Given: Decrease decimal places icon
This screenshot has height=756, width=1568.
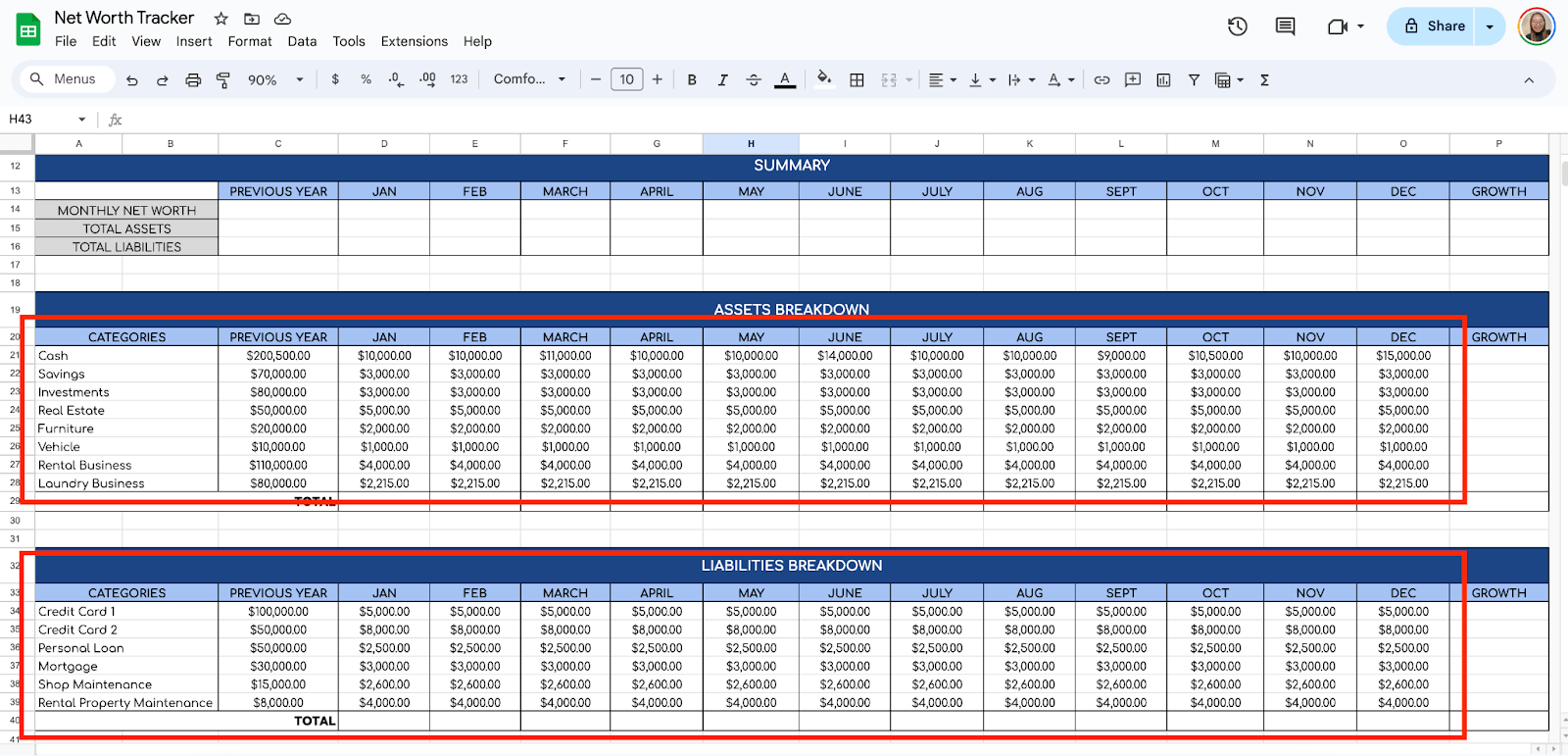Looking at the screenshot, I should (x=396, y=79).
